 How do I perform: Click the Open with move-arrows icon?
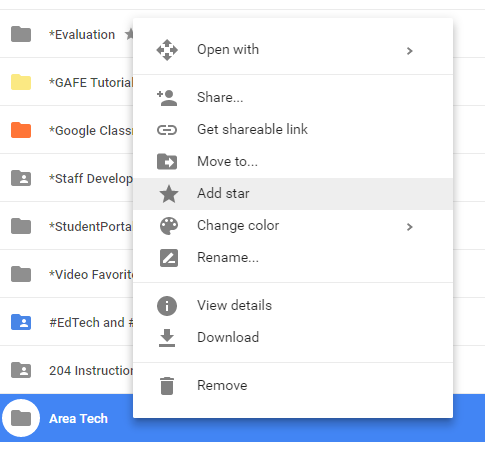pyautogui.click(x=167, y=50)
